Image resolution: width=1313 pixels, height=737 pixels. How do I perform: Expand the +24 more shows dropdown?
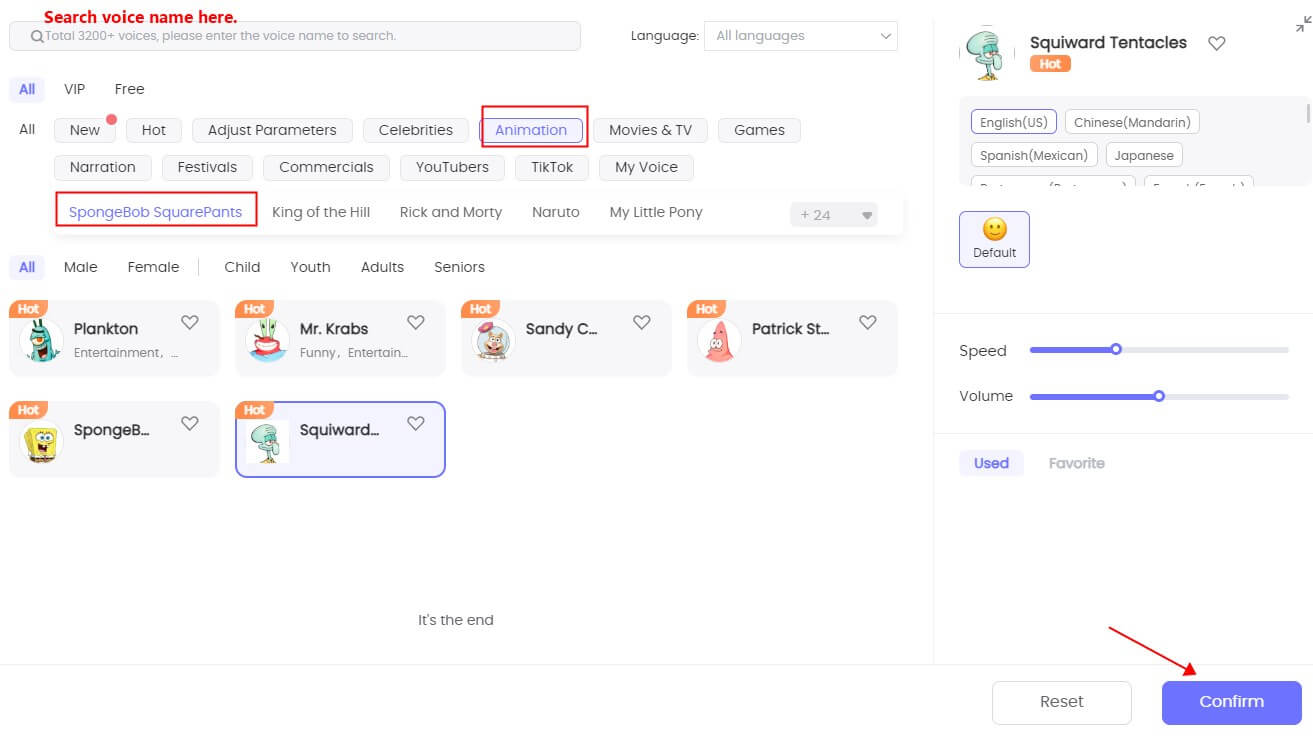pyautogui.click(x=834, y=215)
